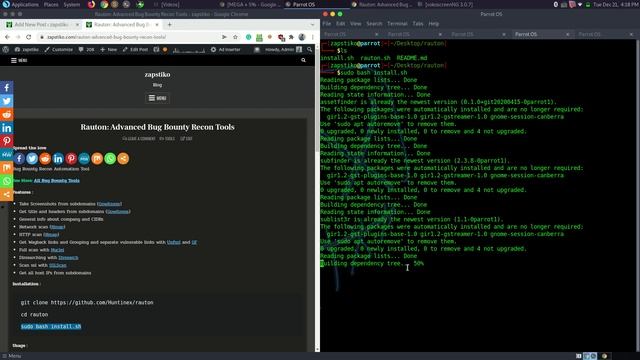Click Edit Post in admin bar
The width and height of the screenshot is (640, 360).
pos(135,49)
